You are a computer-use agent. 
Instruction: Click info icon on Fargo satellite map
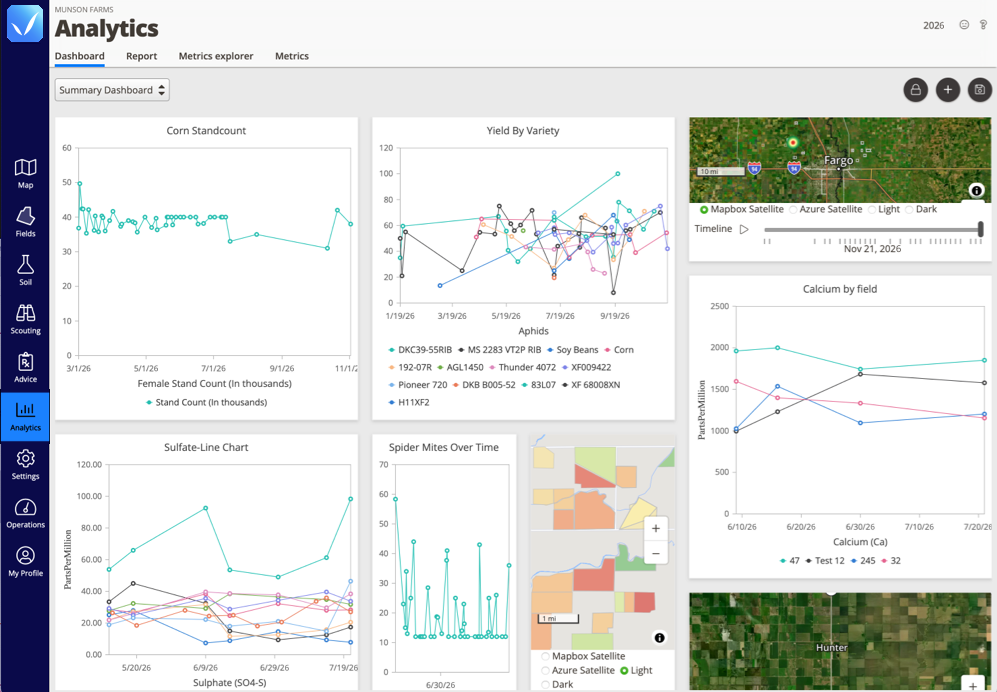[x=976, y=190]
